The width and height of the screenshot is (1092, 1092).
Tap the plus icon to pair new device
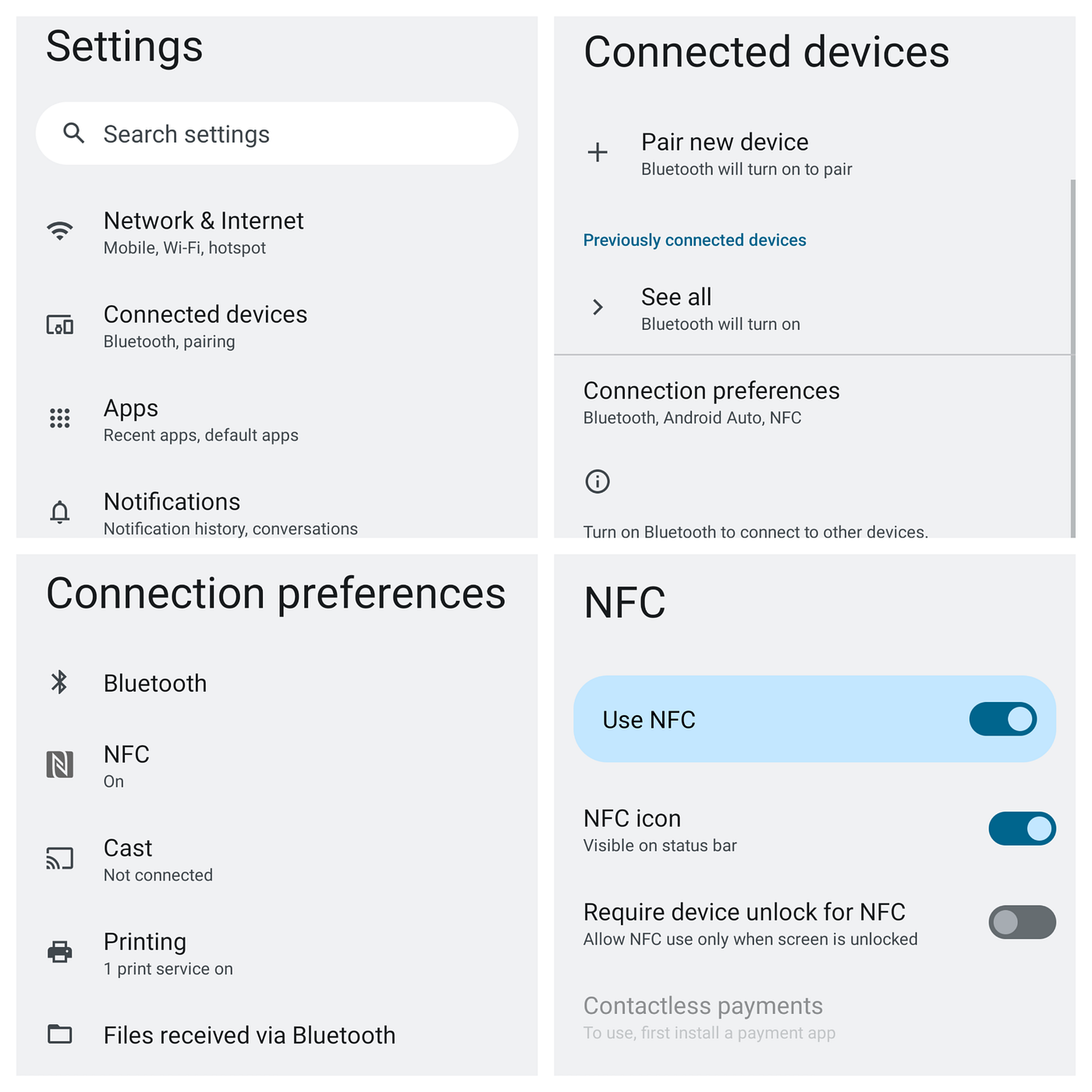tap(597, 152)
